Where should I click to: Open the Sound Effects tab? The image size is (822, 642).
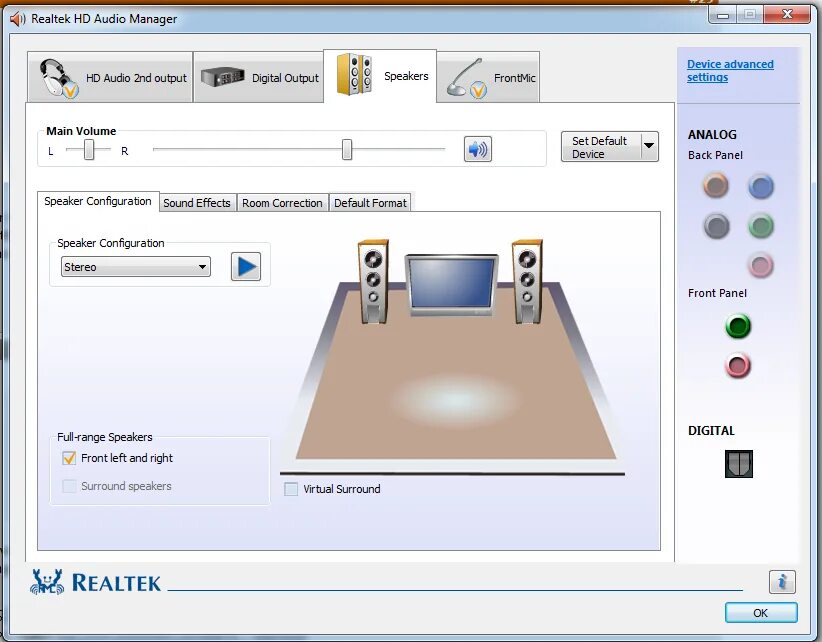pos(197,203)
